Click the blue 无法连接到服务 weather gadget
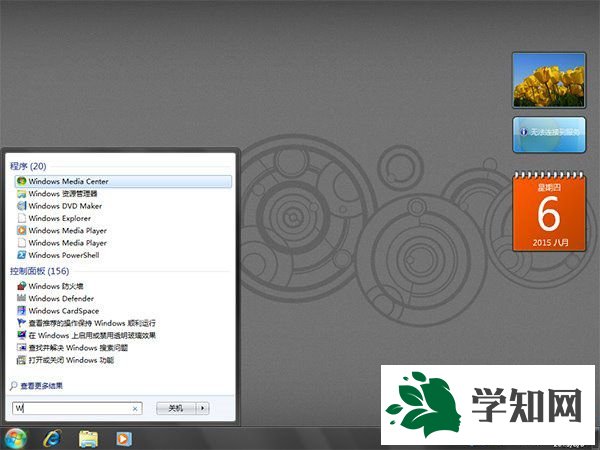600x450 pixels. [x=549, y=135]
